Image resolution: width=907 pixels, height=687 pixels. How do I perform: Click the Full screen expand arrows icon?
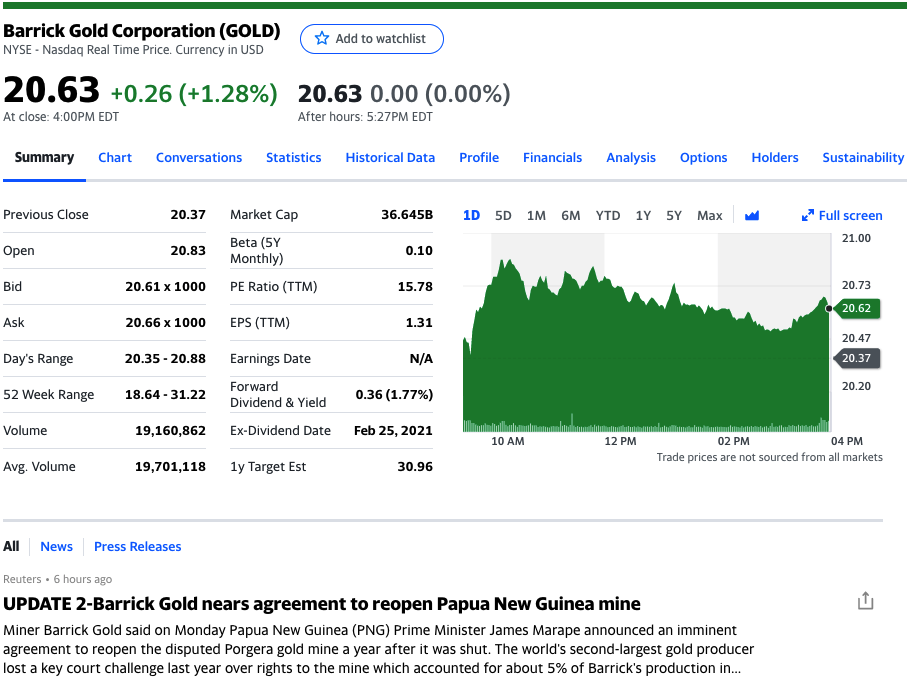pyautogui.click(x=809, y=215)
